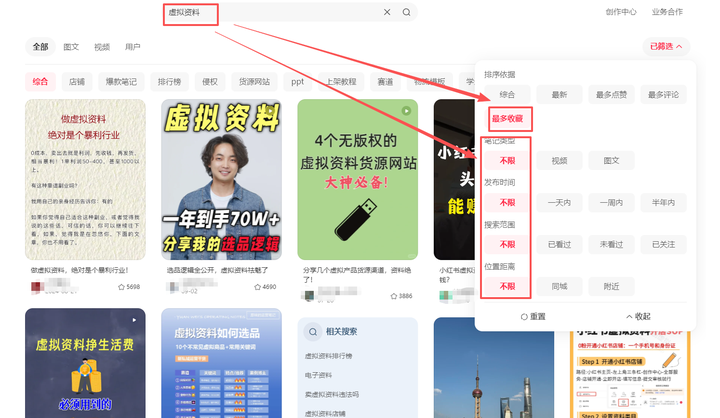
Task: Open 创作中心 link at top
Action: point(621,12)
